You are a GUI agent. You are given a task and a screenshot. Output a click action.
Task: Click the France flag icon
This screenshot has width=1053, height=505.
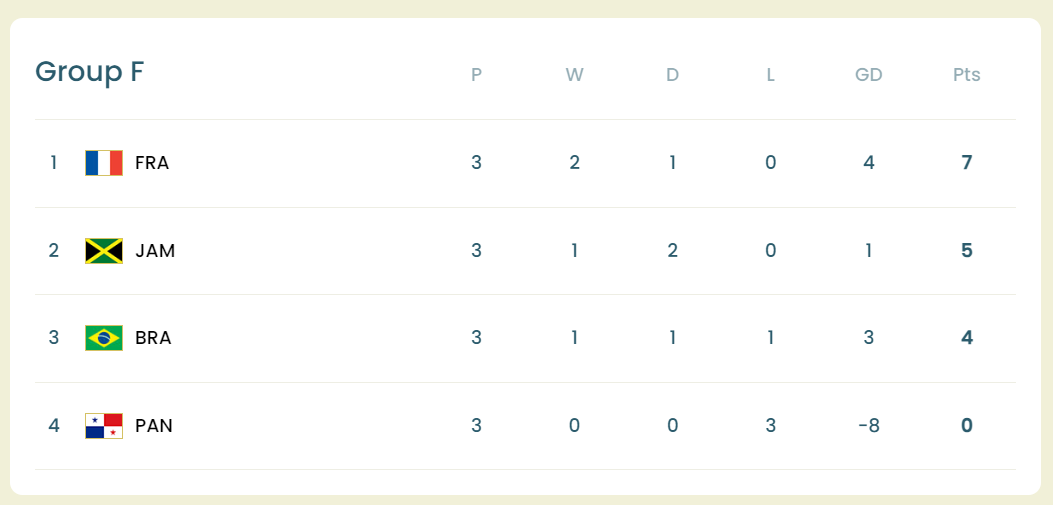point(104,163)
